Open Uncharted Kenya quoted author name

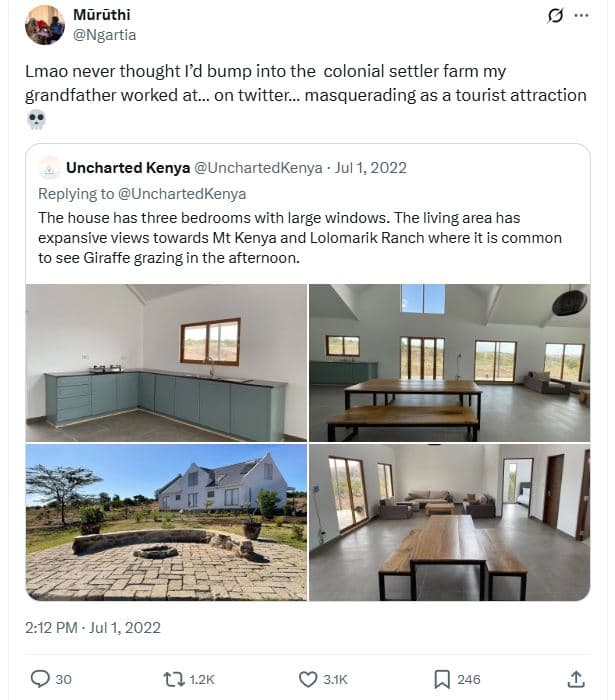coord(129,168)
